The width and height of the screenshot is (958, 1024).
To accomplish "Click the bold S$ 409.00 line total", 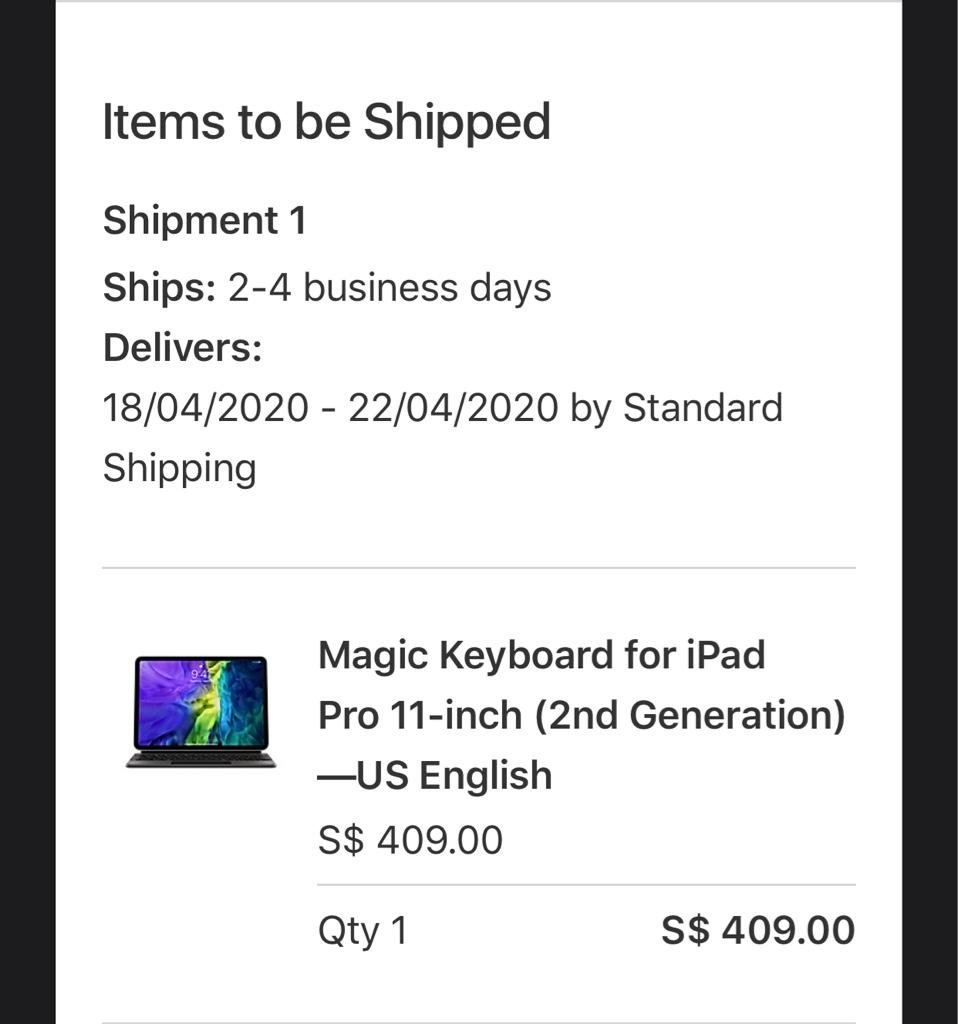I will point(757,931).
